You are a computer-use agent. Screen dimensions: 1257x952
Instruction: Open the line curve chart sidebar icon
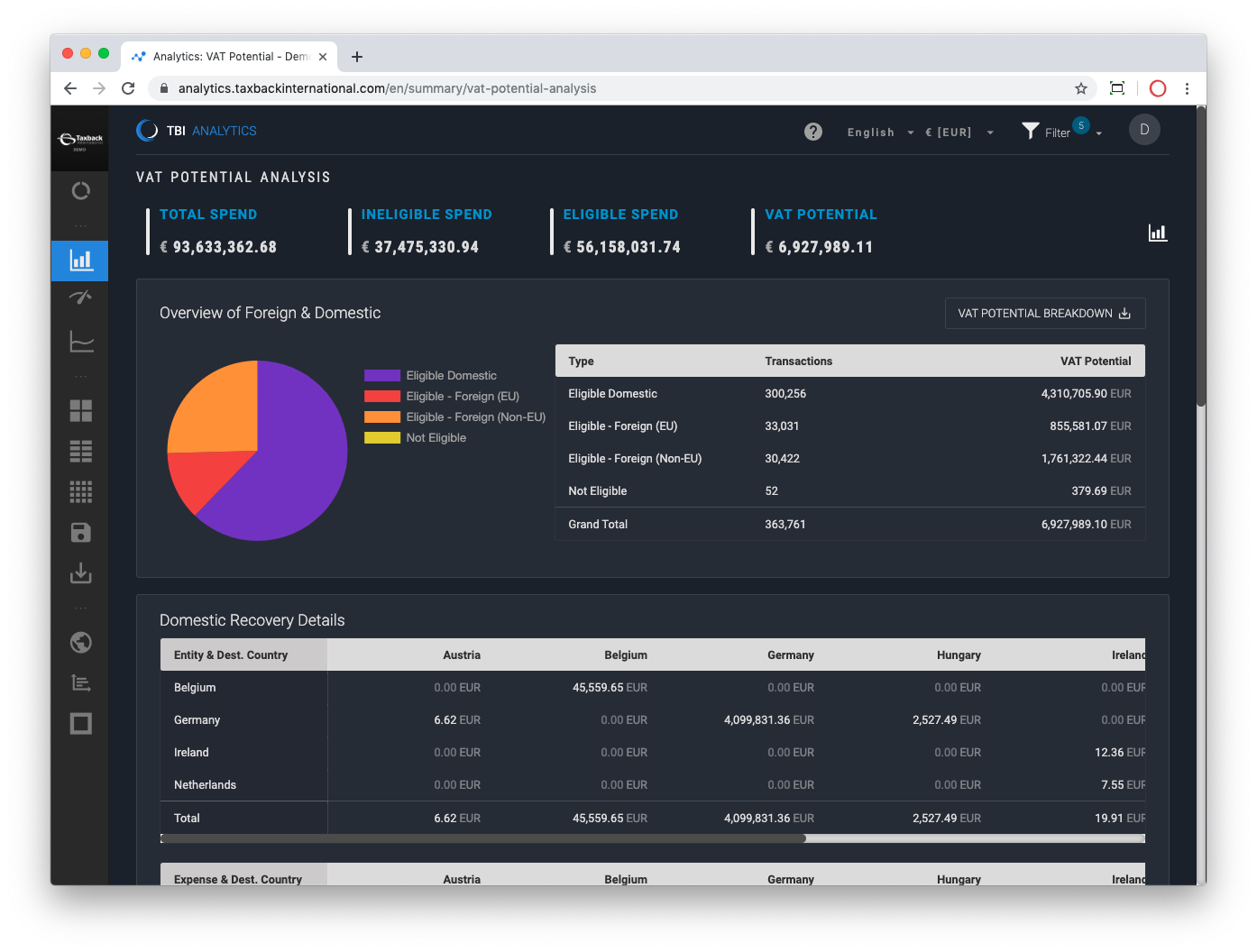(x=81, y=341)
